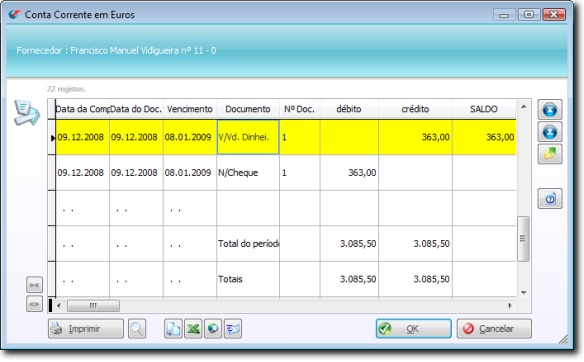Click vertical scrollbar down arrow
The height and width of the screenshot is (362, 584).
[523, 292]
